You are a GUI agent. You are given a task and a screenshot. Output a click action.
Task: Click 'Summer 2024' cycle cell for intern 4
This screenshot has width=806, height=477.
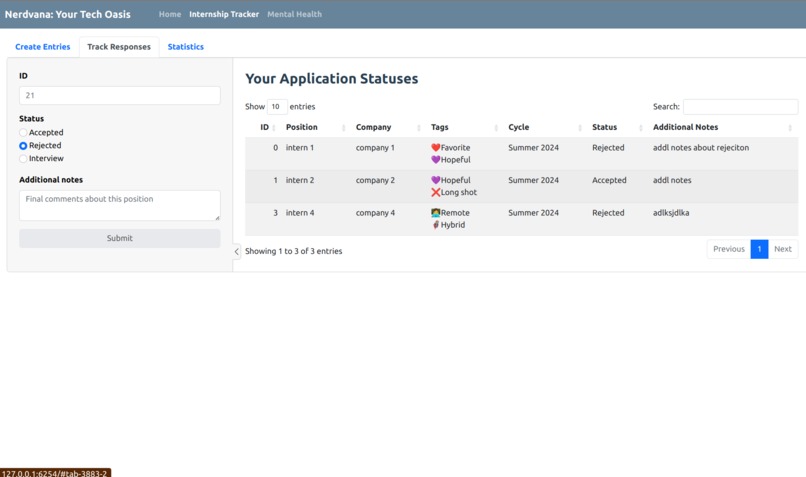pos(533,213)
